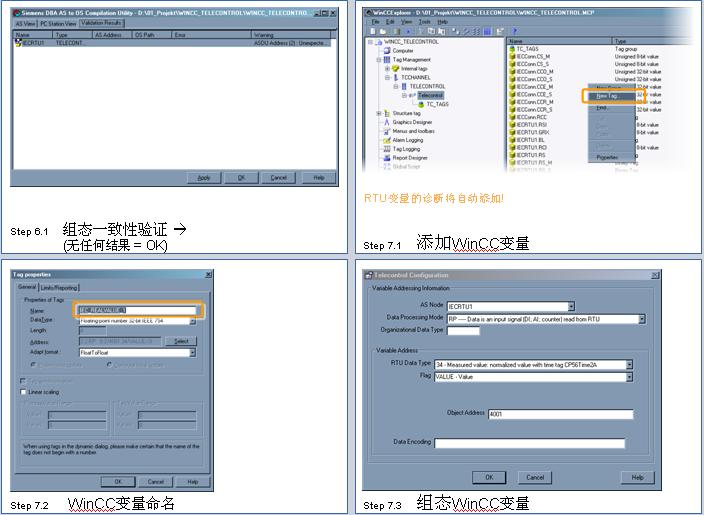The height and width of the screenshot is (515, 704).
Task: Click OK in the Tag properties dialog
Action: (x=118, y=482)
